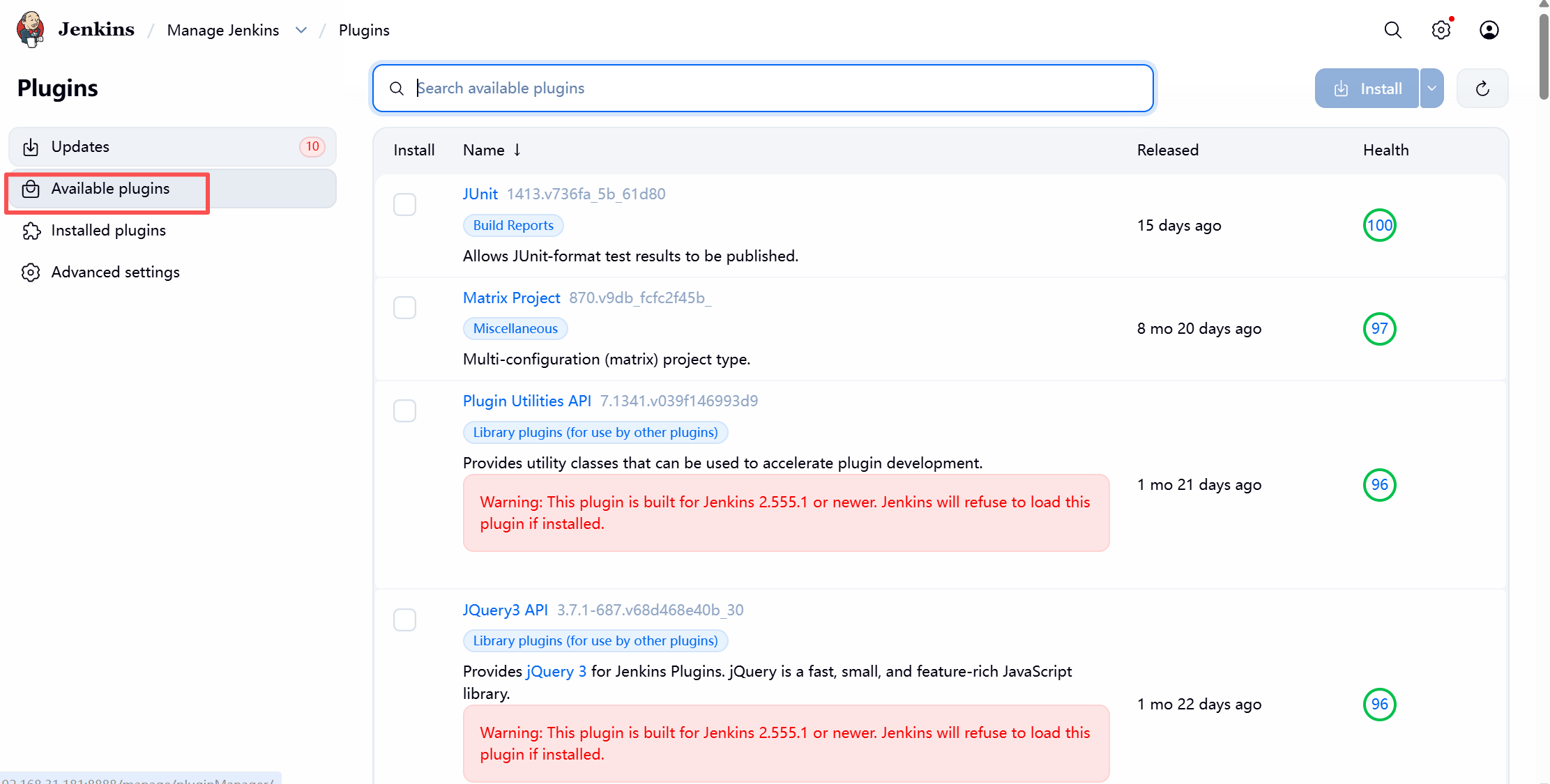Check the JUnit plugin install checkbox

[404, 205]
